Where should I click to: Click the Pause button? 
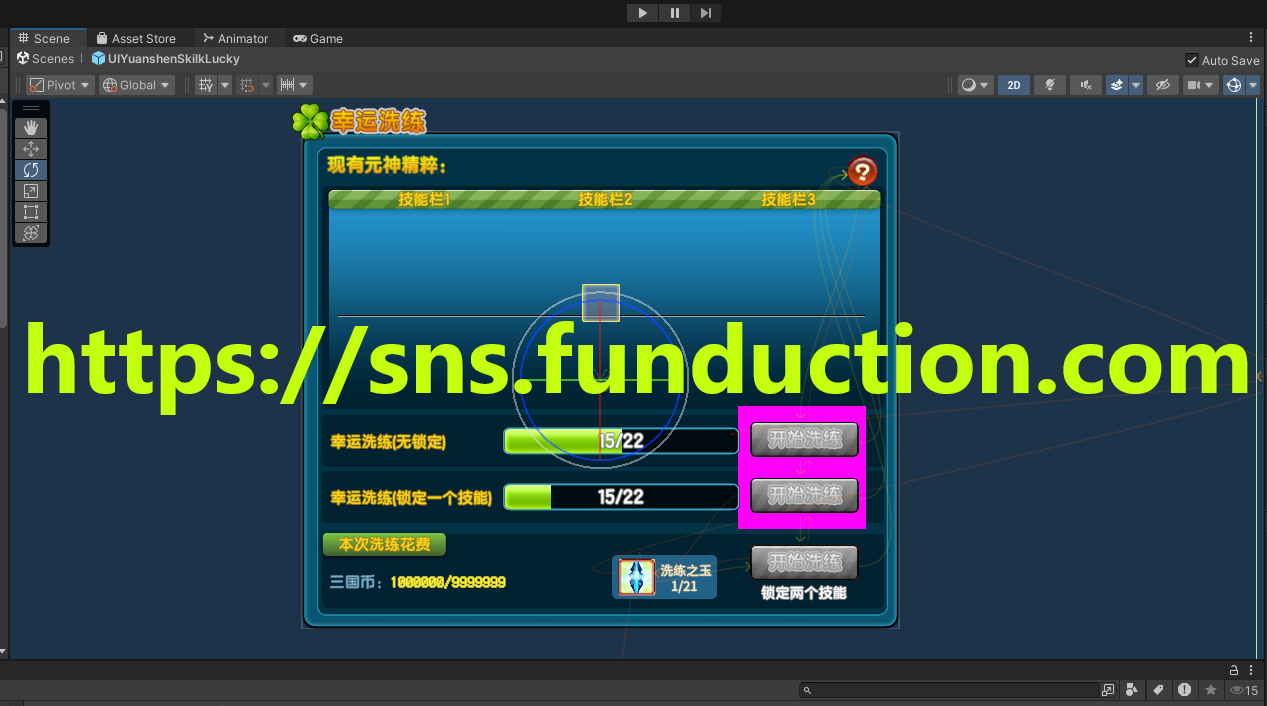coord(675,13)
